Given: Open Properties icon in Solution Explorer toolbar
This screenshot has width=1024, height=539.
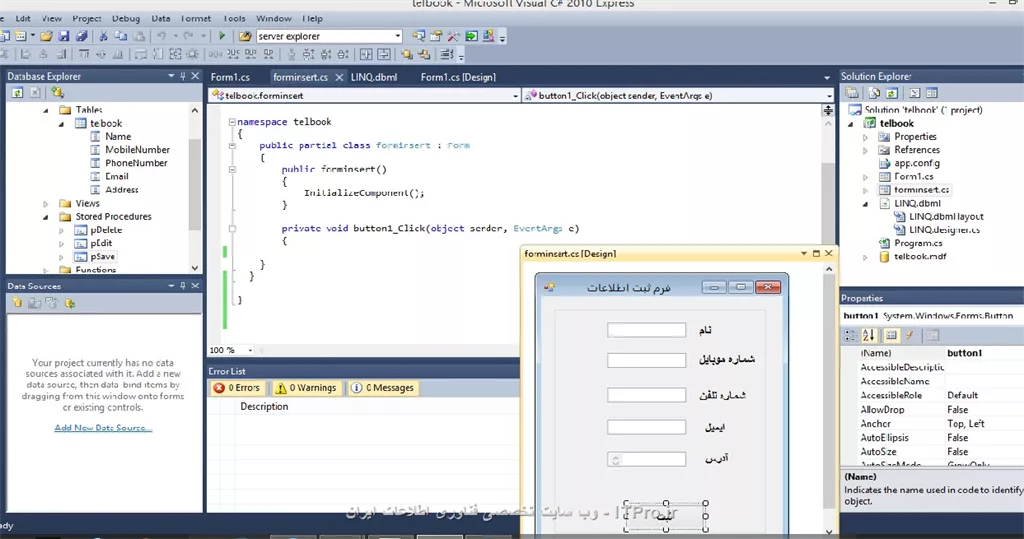Looking at the screenshot, I should pyautogui.click(x=854, y=93).
